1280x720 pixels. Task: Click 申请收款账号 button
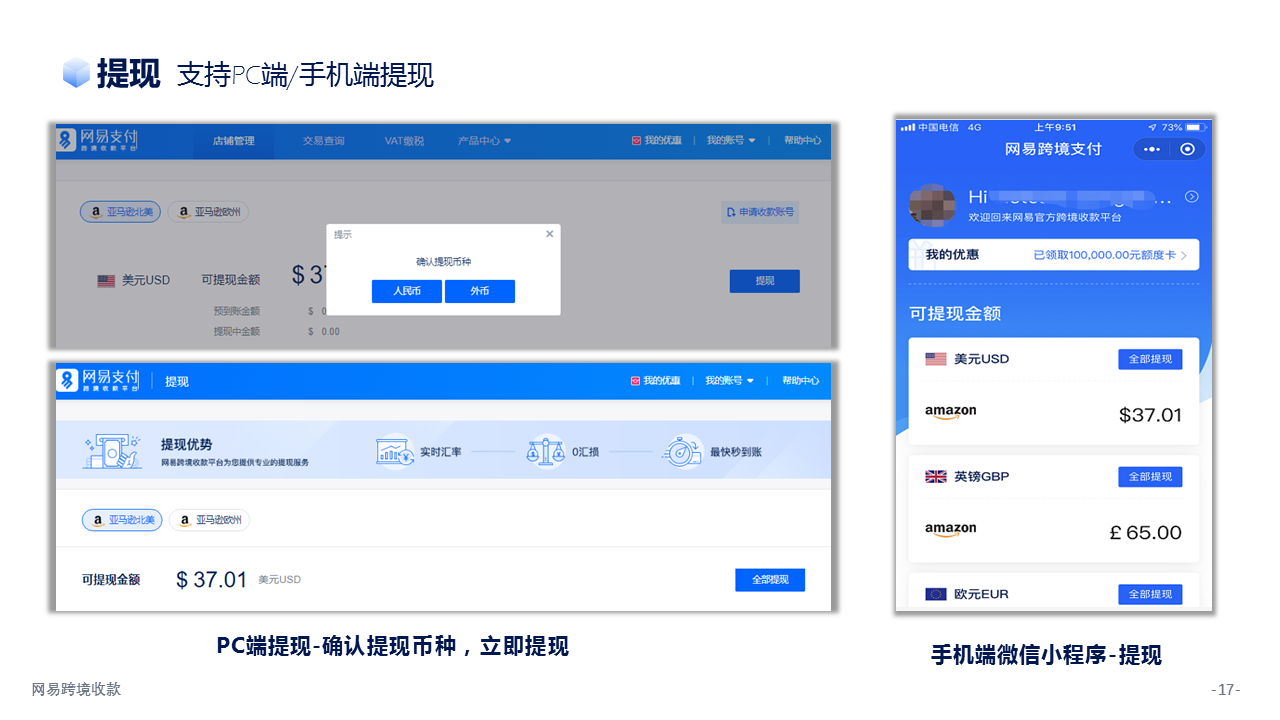point(760,212)
